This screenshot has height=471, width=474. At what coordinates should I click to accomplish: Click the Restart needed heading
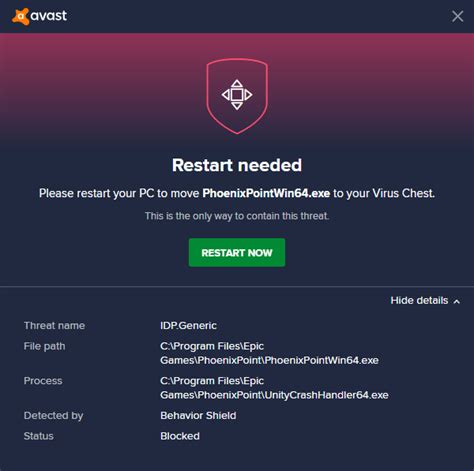pyautogui.click(x=237, y=165)
